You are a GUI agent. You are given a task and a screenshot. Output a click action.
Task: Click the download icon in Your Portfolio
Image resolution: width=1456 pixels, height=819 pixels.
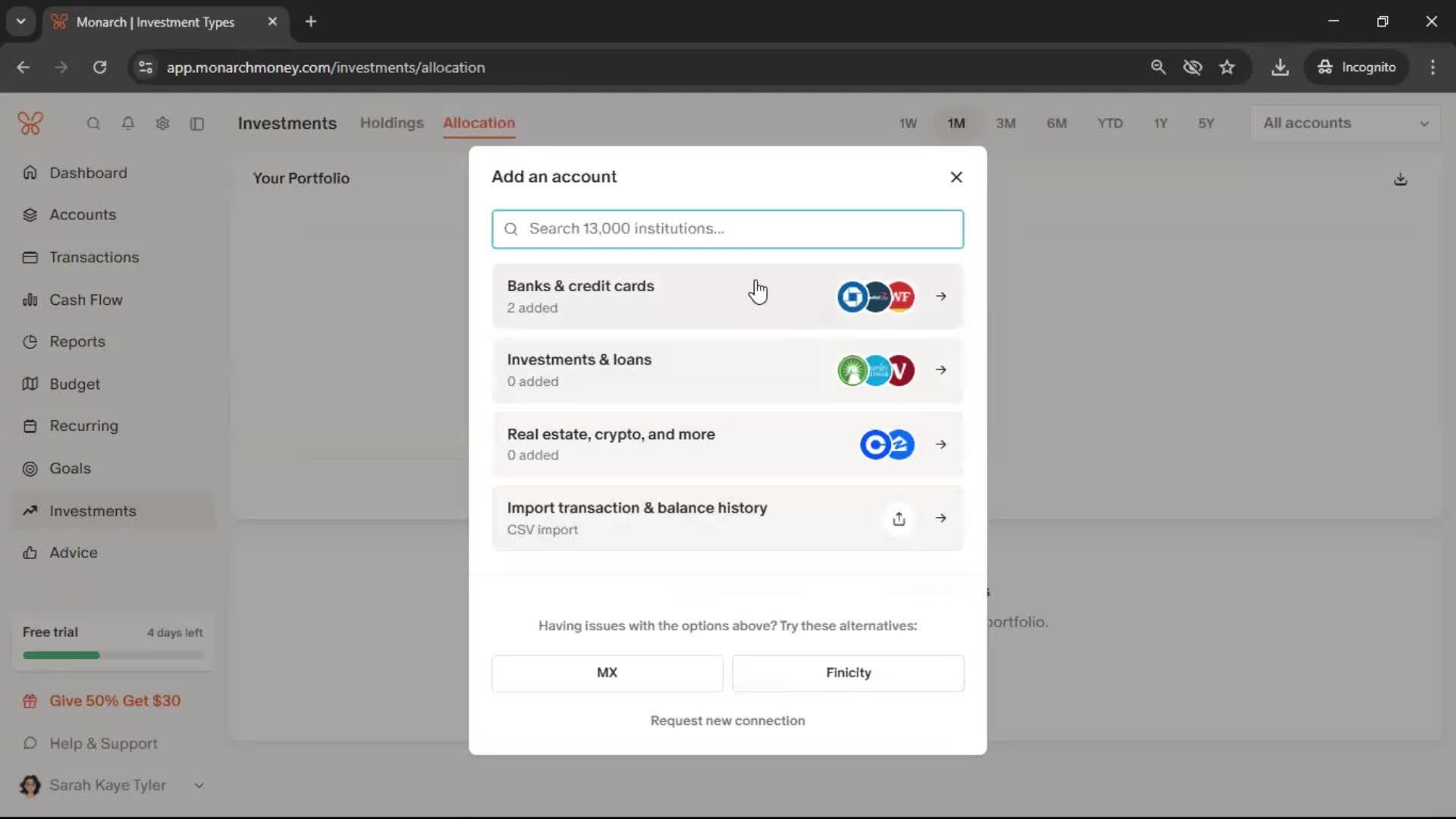click(1400, 179)
